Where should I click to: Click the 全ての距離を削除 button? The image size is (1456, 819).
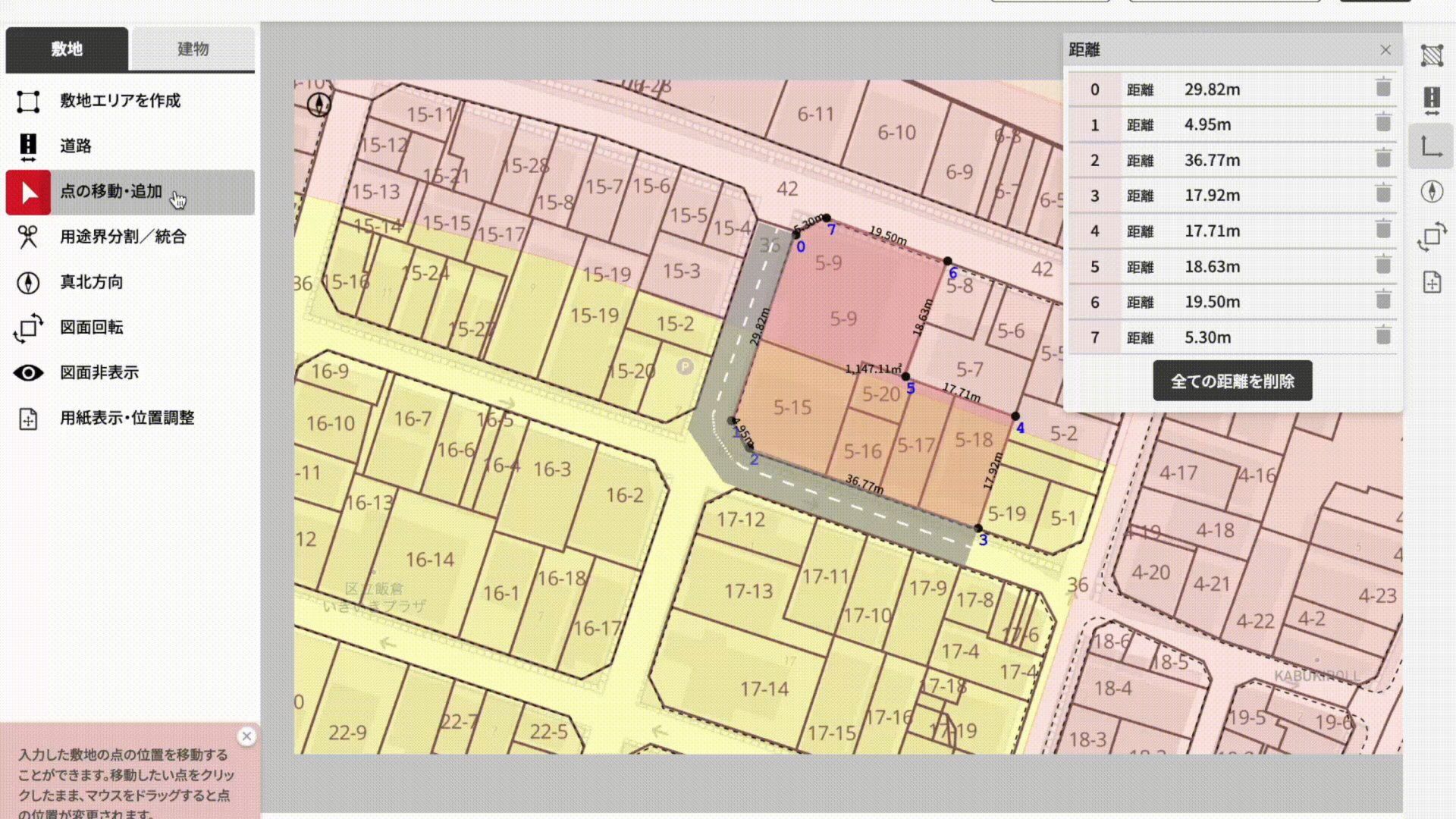[1232, 381]
